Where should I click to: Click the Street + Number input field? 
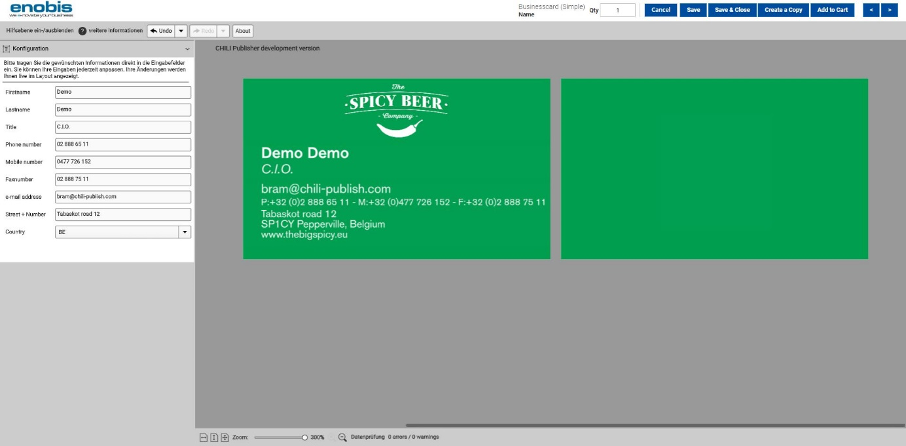tap(123, 214)
